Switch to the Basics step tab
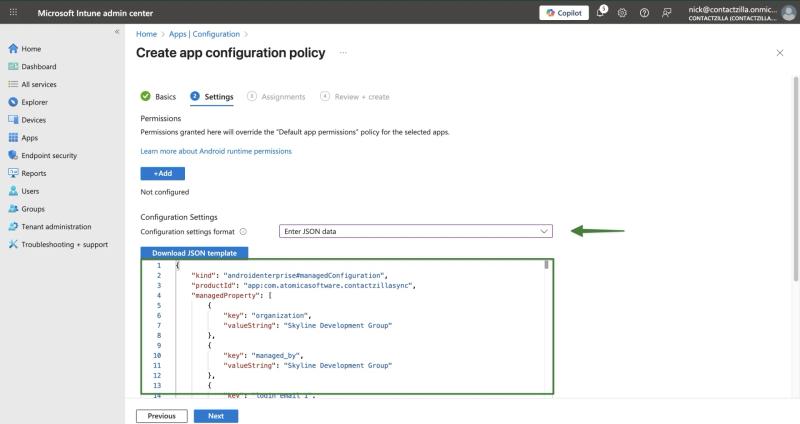Screen dimensions: 800x424 pos(158,96)
